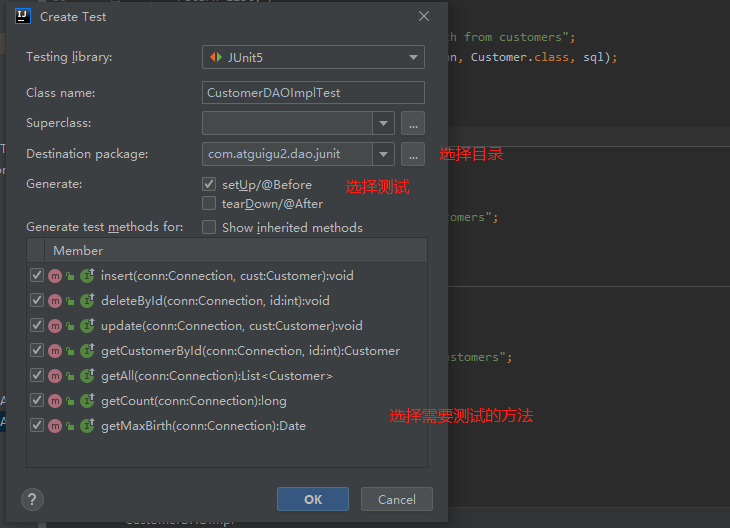The width and height of the screenshot is (730, 528).
Task: Select getCount(conn:Connection):long row text
Action: click(194, 401)
